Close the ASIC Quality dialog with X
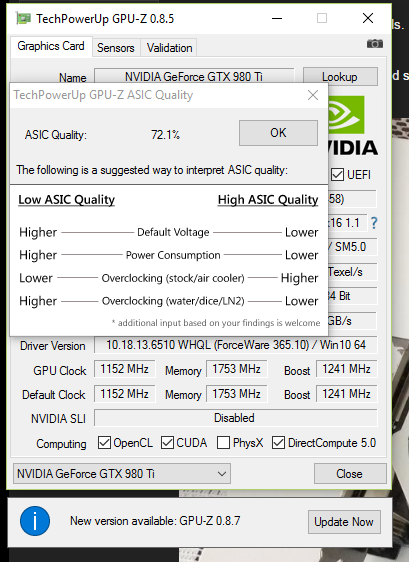 click(313, 95)
